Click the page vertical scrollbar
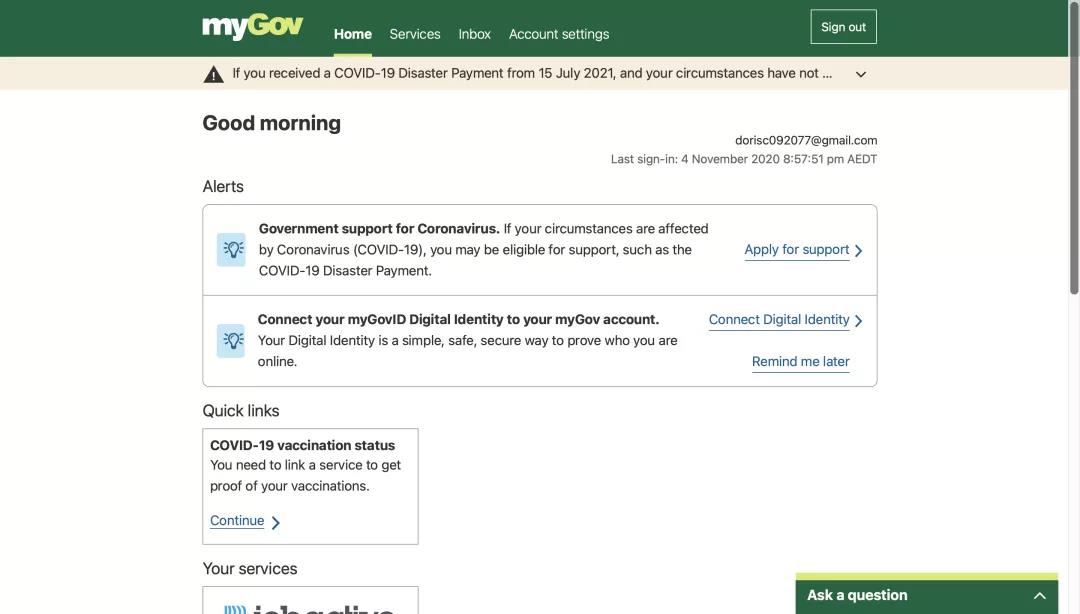Image resolution: width=1080 pixels, height=614 pixels. click(x=1074, y=148)
